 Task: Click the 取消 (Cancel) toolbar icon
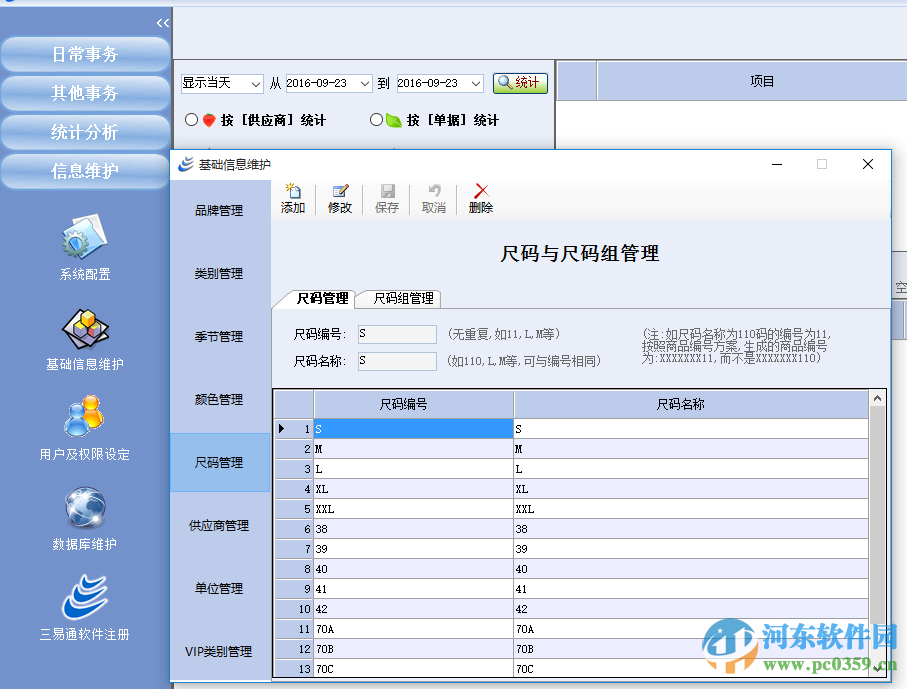[432, 198]
